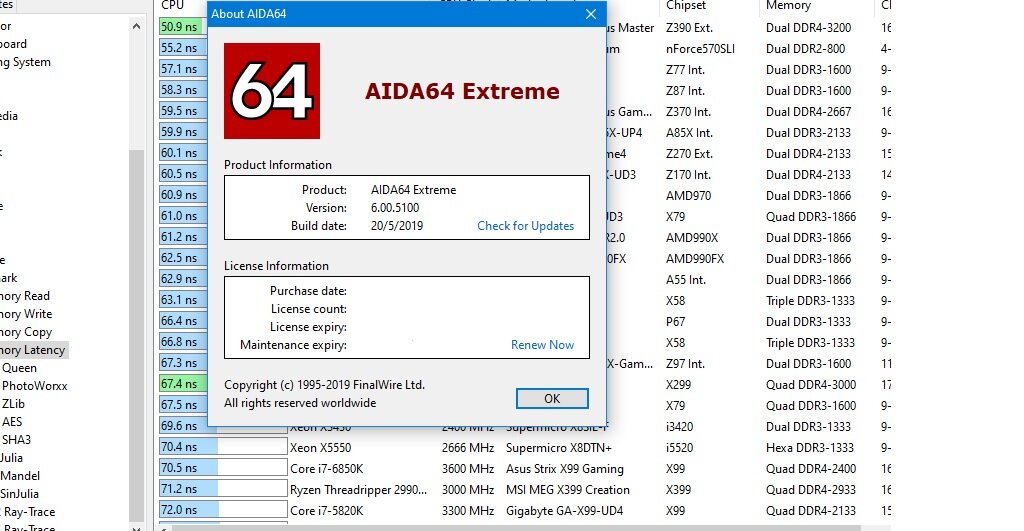Click the results list horizontal scrollbar
Viewport: 1024px width, 531px height.
520,526
